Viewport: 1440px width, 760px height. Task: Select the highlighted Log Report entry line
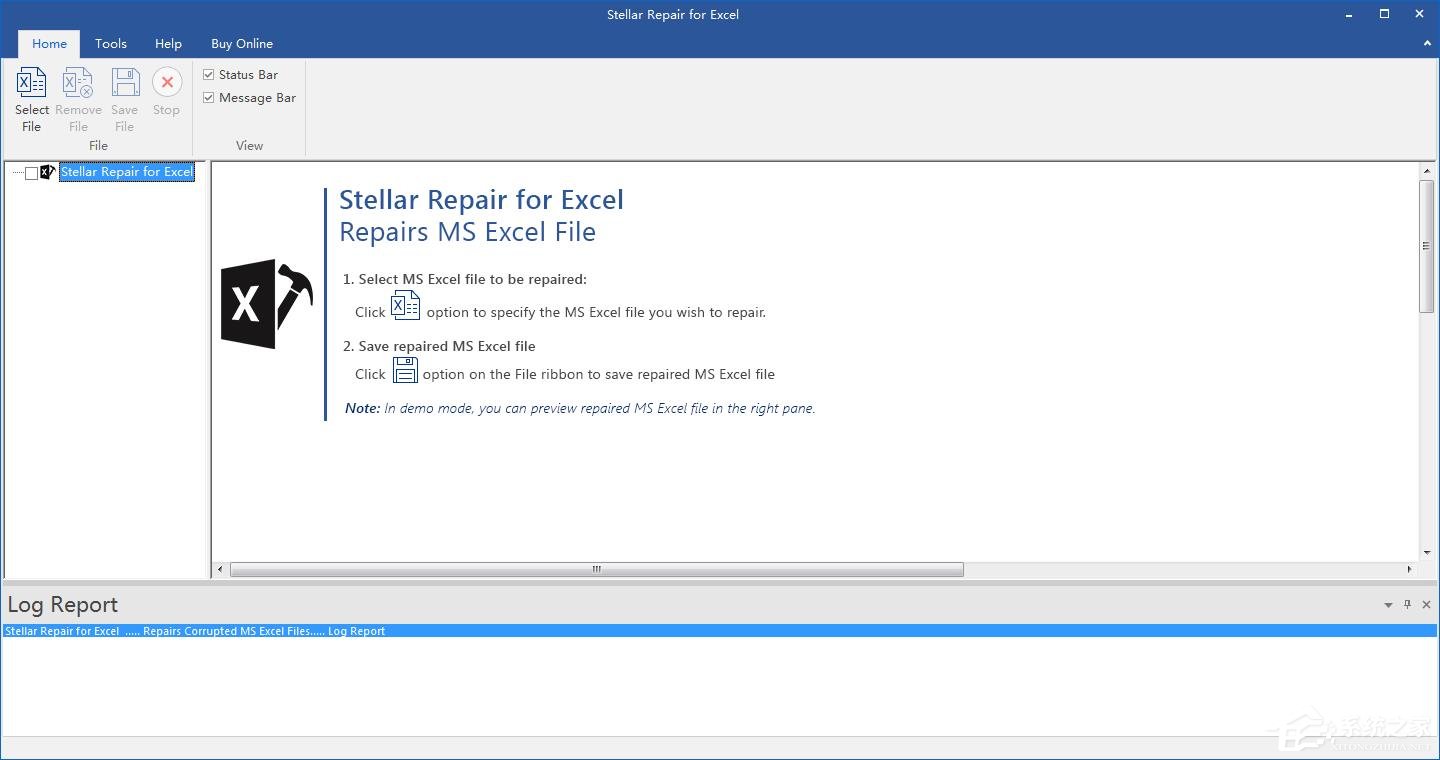(719, 631)
